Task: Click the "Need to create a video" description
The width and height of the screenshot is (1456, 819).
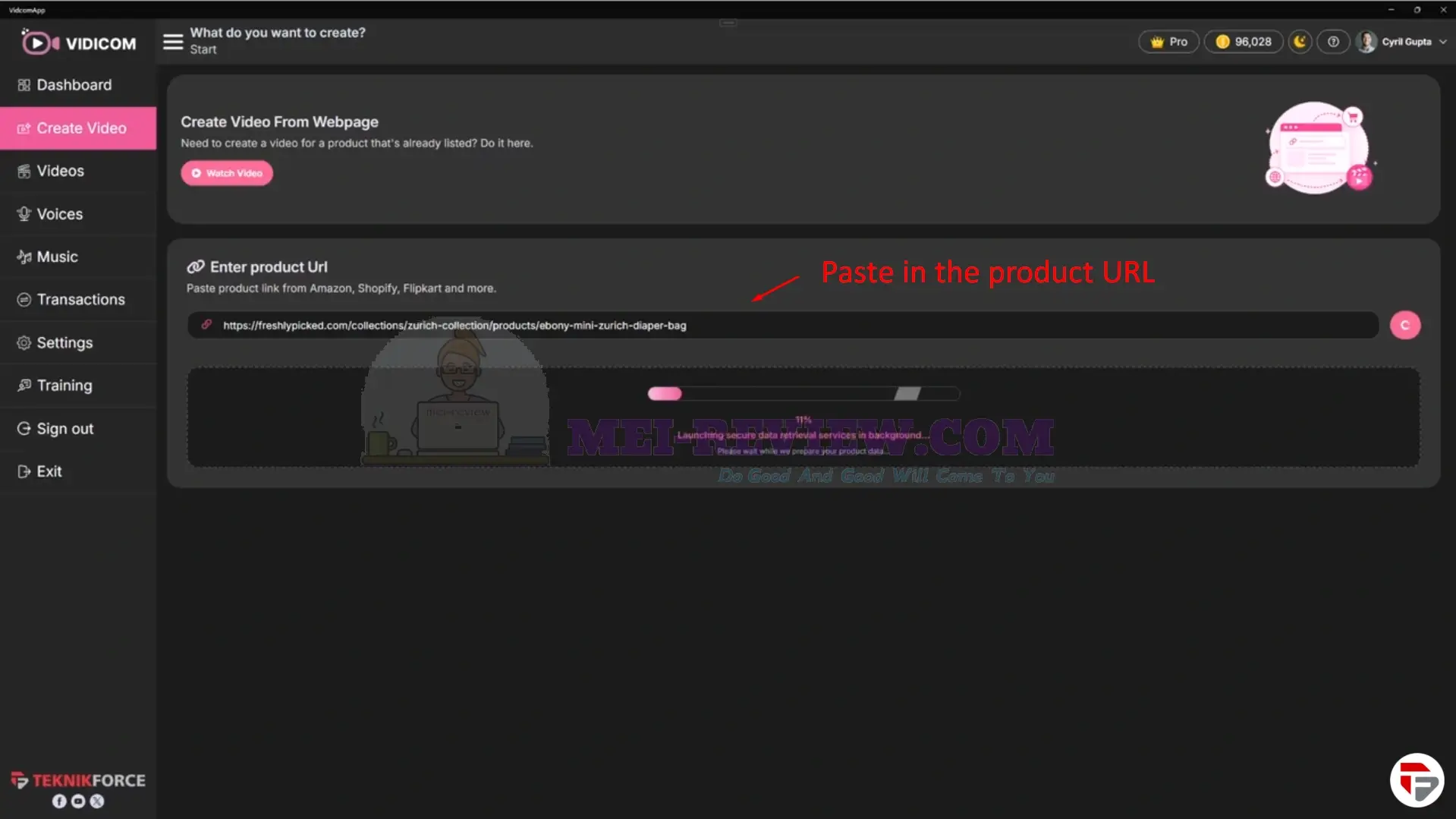Action: click(357, 143)
